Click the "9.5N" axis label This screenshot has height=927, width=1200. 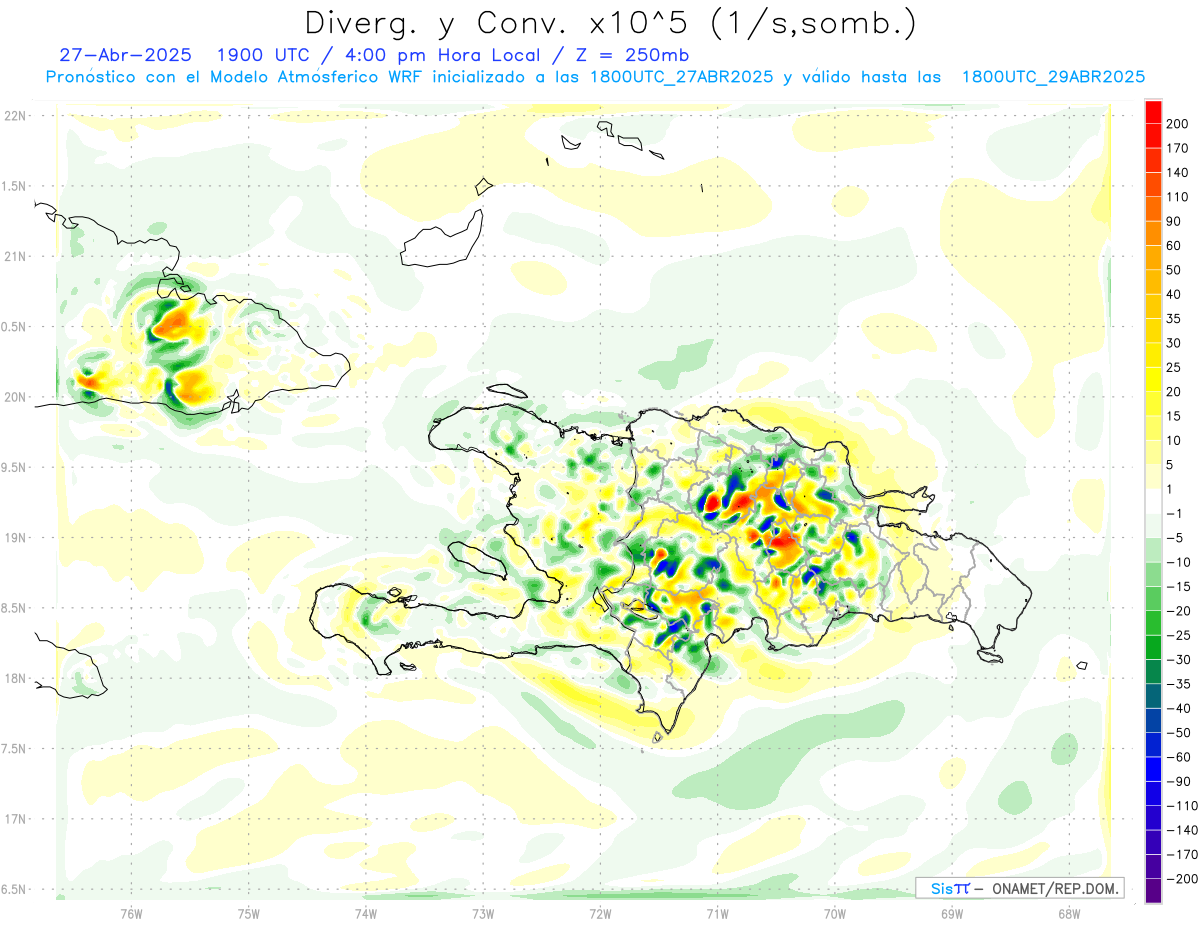[14, 467]
